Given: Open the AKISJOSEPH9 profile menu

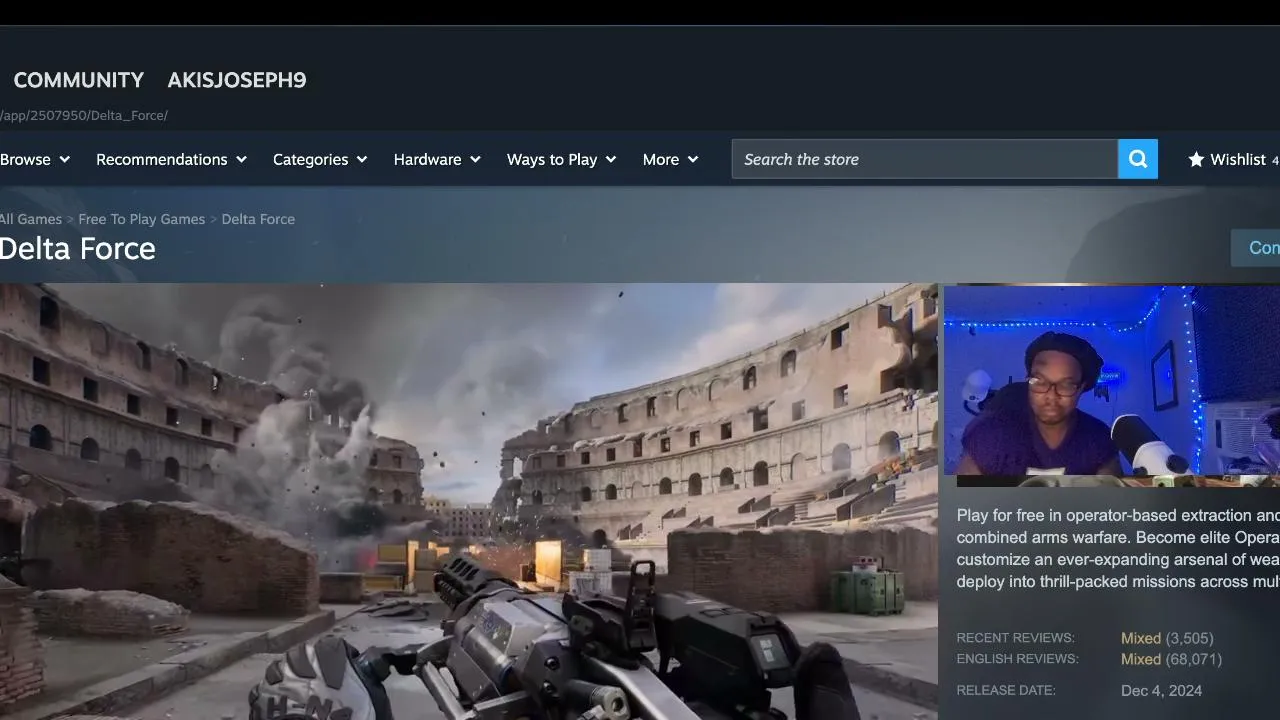Looking at the screenshot, I should [237, 80].
